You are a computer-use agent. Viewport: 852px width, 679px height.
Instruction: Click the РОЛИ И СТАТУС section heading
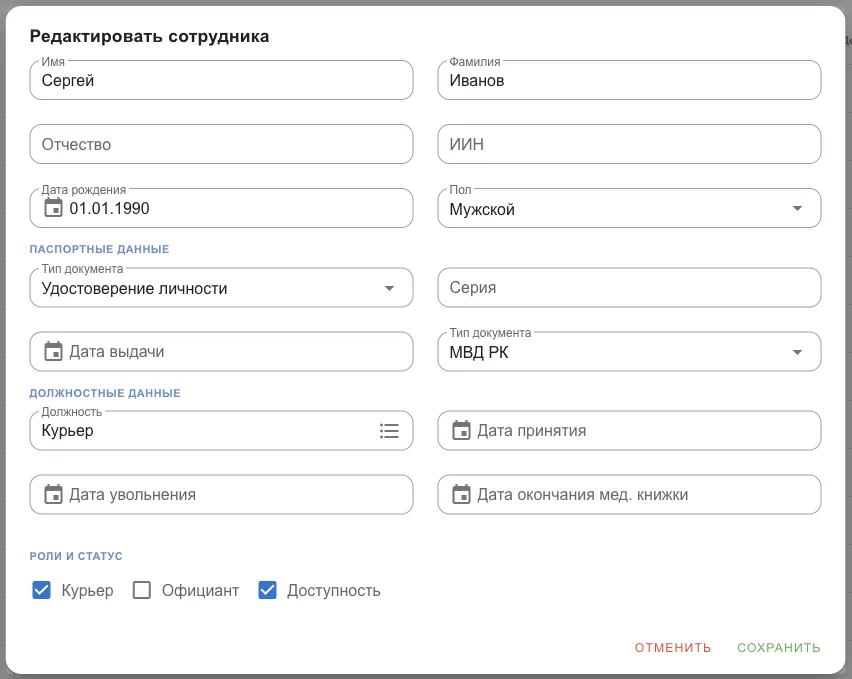click(x=76, y=556)
